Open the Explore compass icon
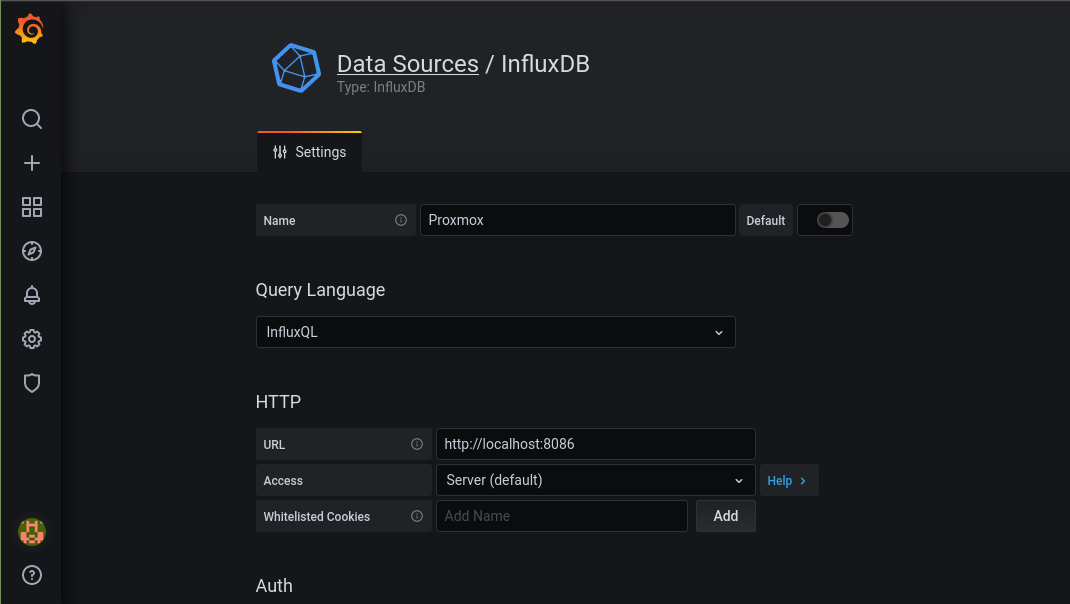 click(31, 251)
